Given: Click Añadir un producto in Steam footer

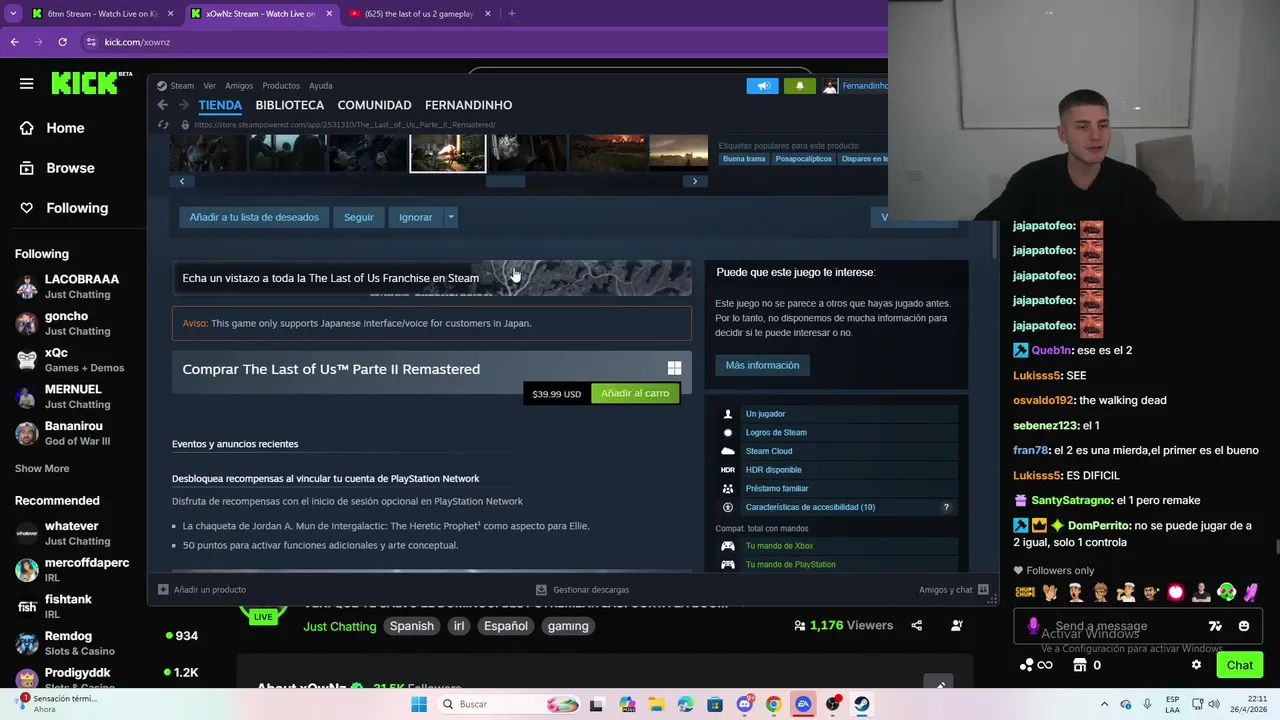Looking at the screenshot, I should pyautogui.click(x=202, y=590).
